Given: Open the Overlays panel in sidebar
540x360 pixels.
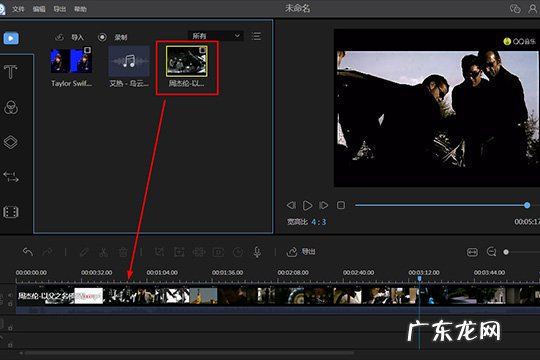Looking at the screenshot, I should pos(10,142).
